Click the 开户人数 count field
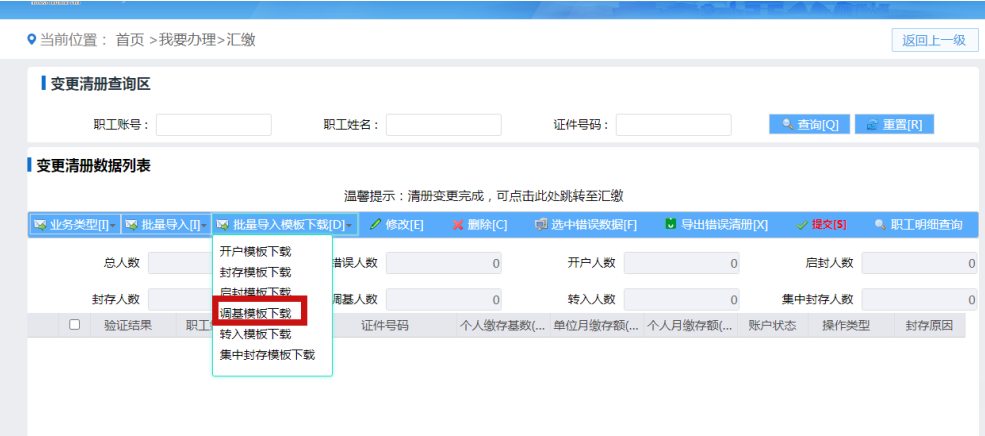 pyautogui.click(x=681, y=263)
